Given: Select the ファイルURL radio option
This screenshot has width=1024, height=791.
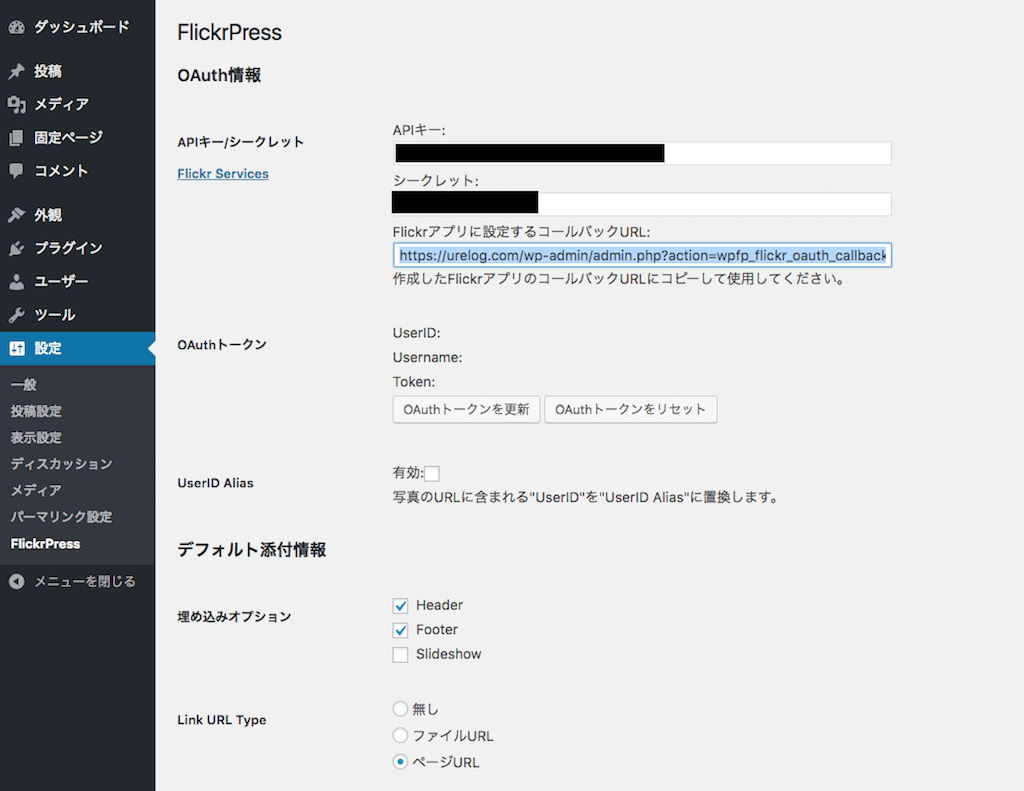Looking at the screenshot, I should pyautogui.click(x=400, y=735).
